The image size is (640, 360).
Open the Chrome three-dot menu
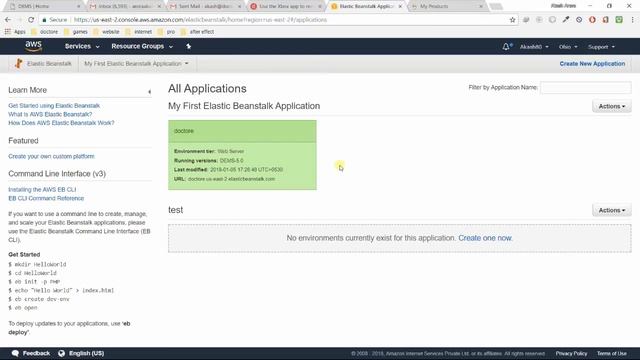point(632,20)
